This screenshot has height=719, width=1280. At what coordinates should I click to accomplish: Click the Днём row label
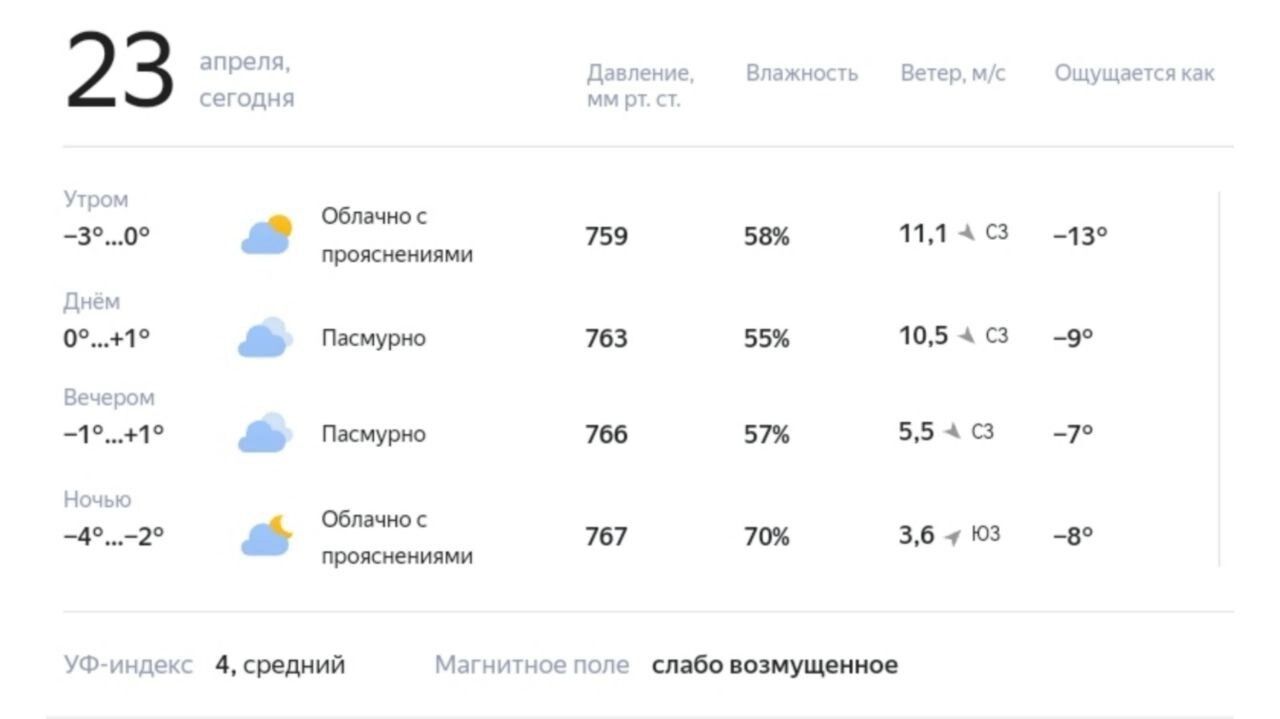(x=91, y=301)
